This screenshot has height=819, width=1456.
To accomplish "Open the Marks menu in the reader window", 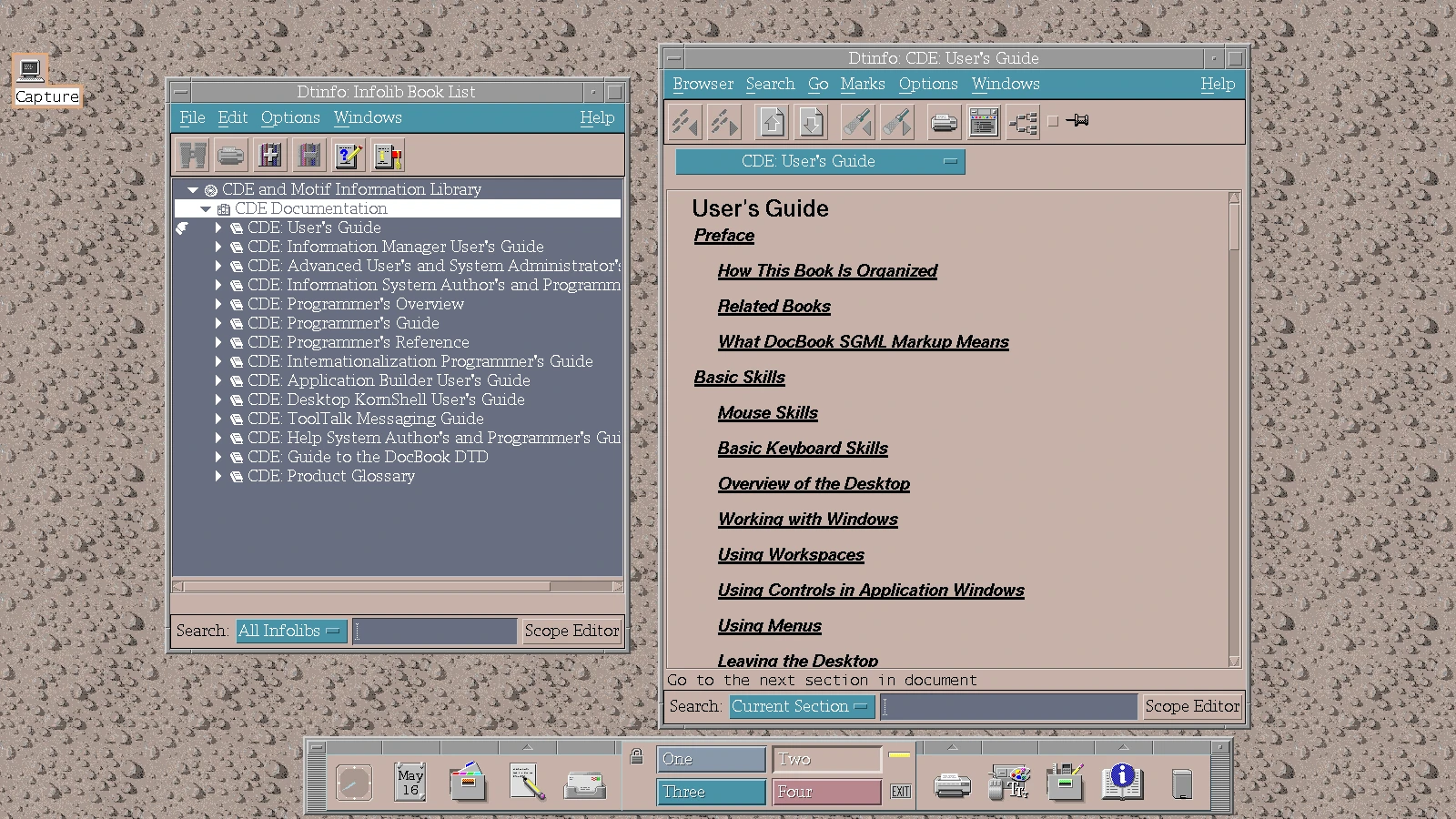I will pyautogui.click(x=861, y=84).
